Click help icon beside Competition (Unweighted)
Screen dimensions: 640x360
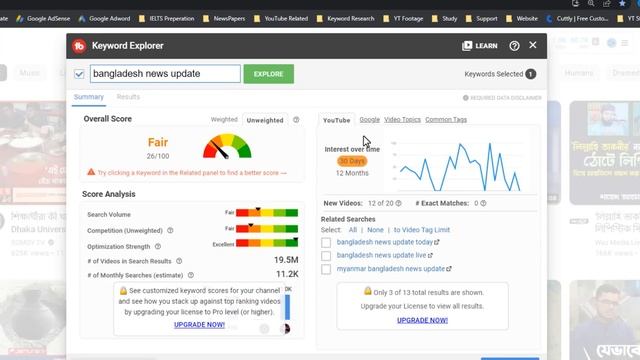point(170,230)
